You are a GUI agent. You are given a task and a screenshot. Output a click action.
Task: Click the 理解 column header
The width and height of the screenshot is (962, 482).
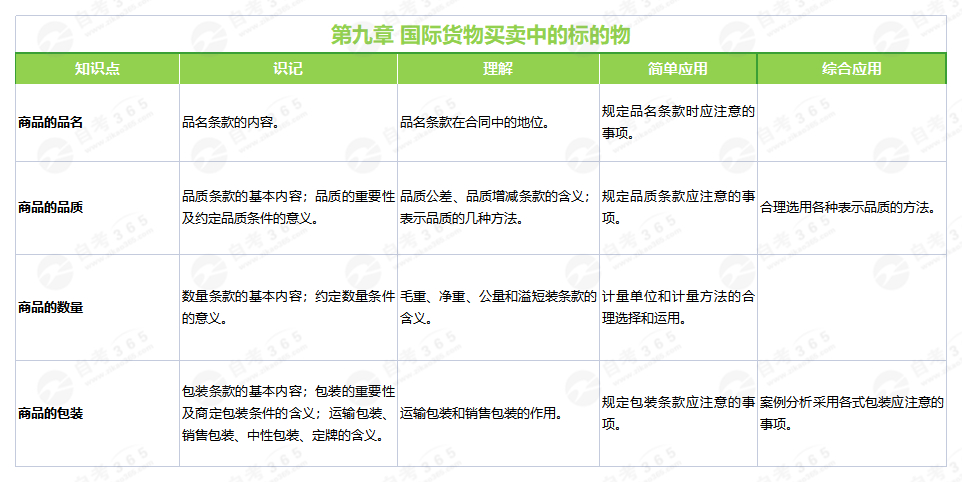tap(498, 69)
